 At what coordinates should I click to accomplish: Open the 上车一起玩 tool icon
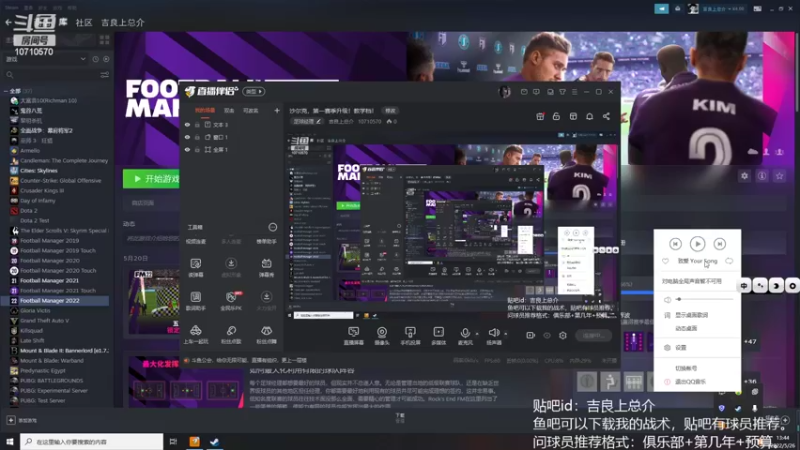195,334
